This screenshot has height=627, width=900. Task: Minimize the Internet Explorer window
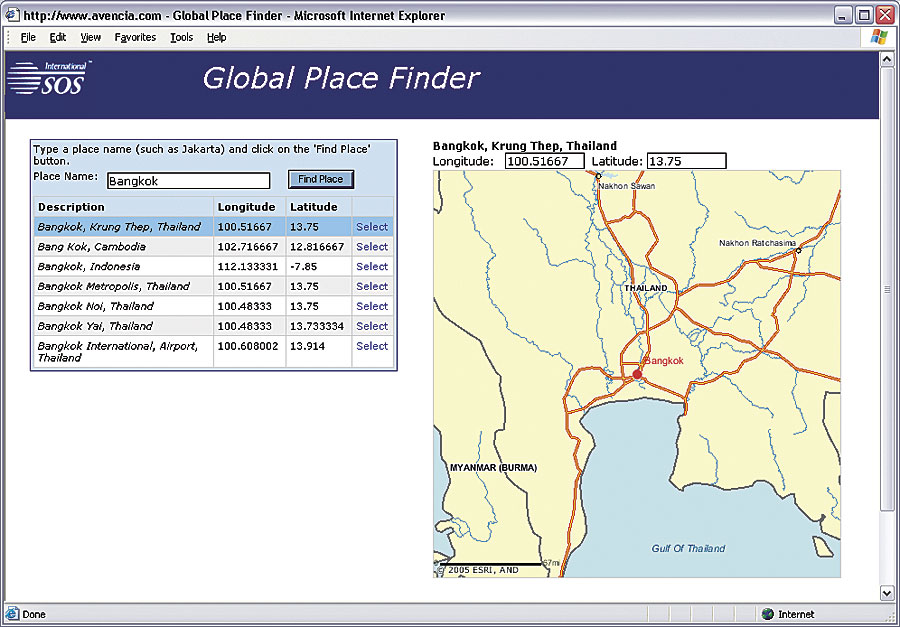843,16
